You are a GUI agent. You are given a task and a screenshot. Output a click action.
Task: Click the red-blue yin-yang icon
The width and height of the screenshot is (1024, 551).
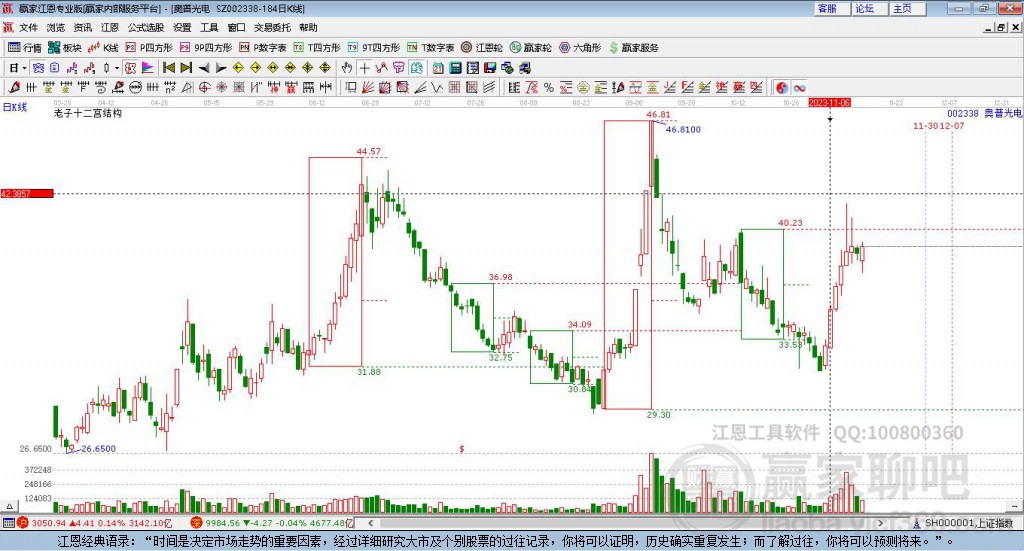point(782,87)
